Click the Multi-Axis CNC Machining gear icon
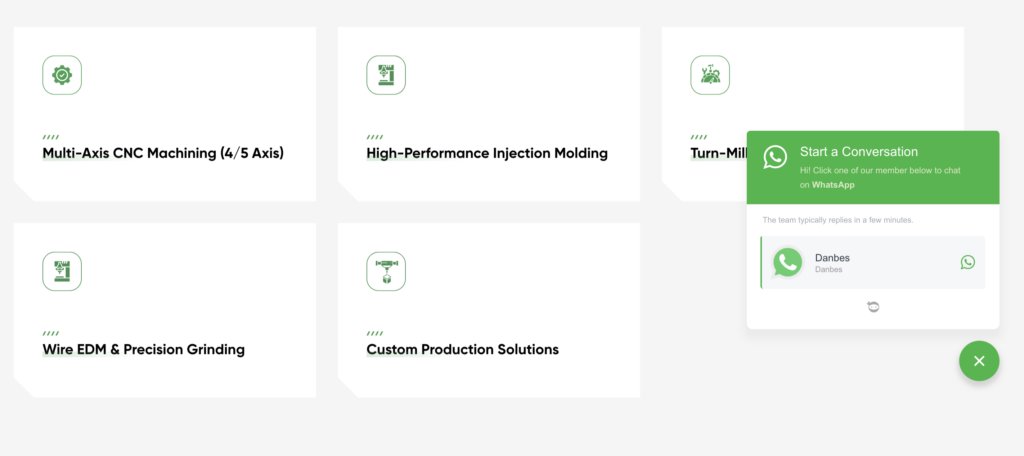Screen dimensions: 1024x456 coord(62,75)
